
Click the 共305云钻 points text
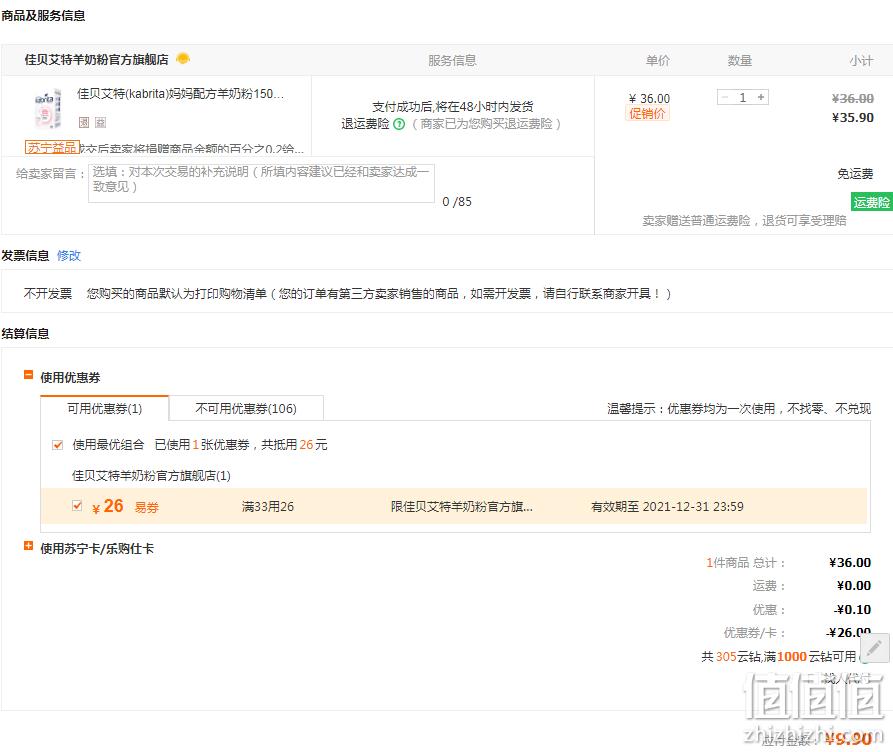(x=778, y=657)
